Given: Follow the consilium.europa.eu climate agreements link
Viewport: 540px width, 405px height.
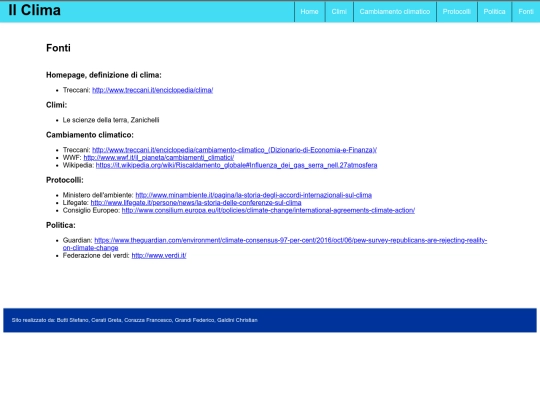Looking at the screenshot, I should pos(268,210).
